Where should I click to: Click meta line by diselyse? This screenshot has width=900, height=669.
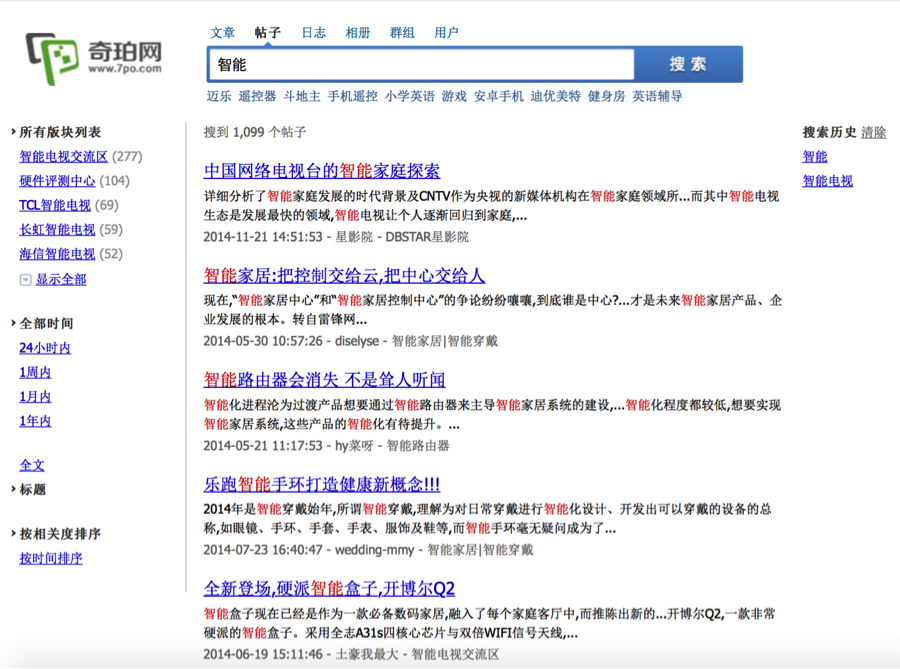coord(351,341)
